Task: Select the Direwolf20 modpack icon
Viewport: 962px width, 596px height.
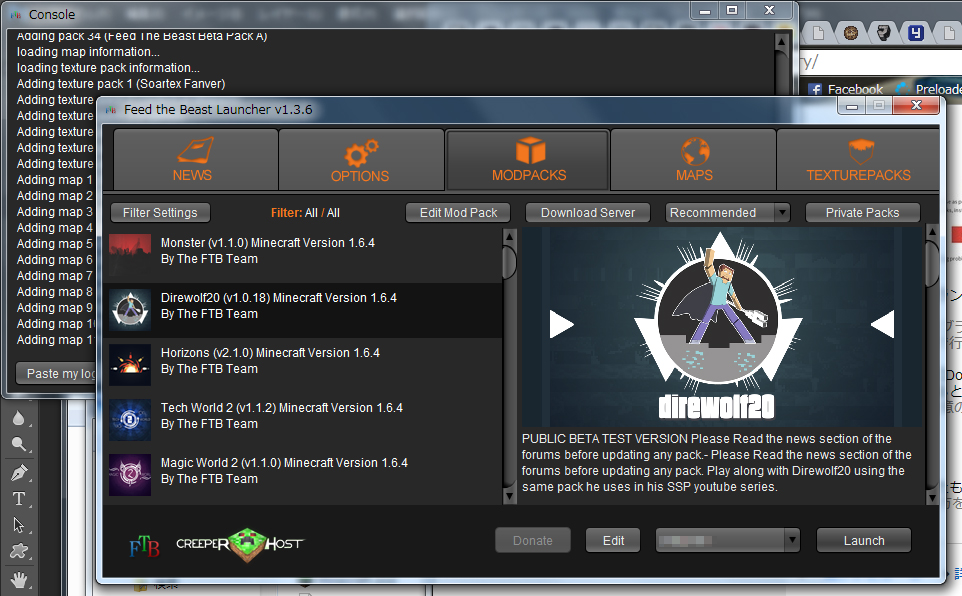Action: point(130,310)
